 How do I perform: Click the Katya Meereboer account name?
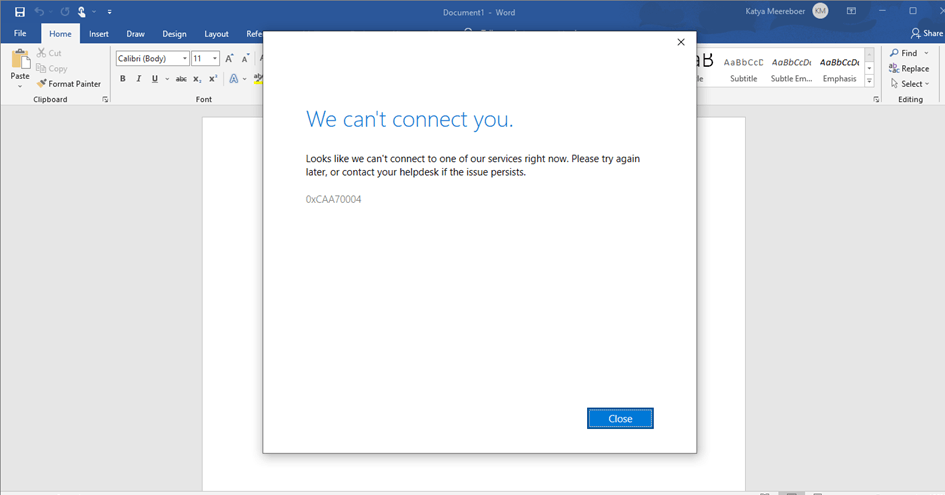click(775, 11)
